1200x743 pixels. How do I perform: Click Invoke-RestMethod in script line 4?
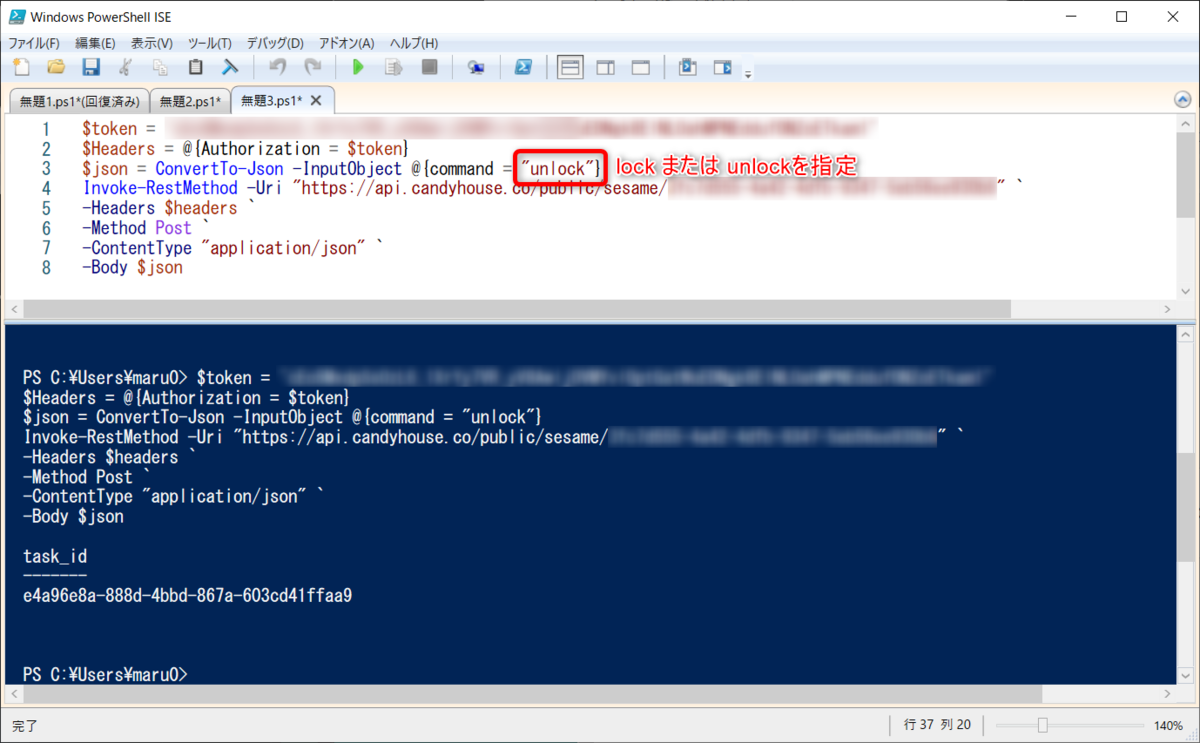tap(159, 188)
